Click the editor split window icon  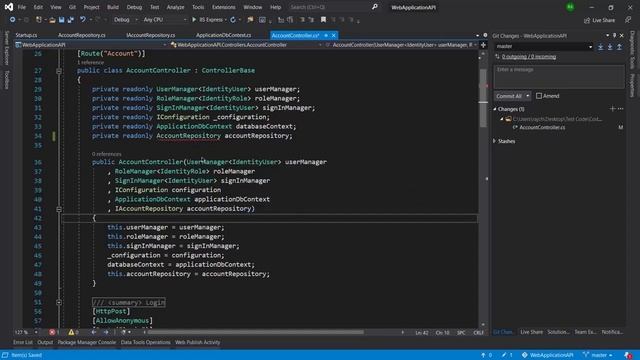coord(483,45)
